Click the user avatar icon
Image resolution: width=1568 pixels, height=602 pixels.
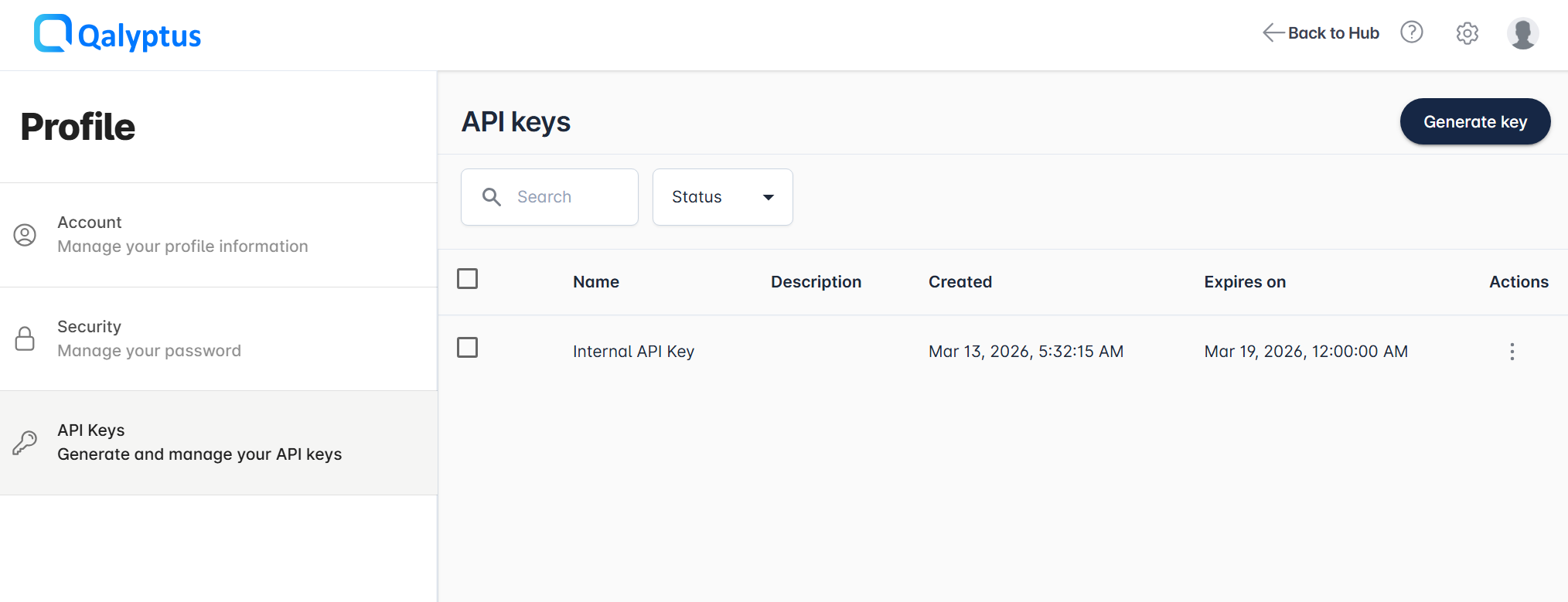click(1522, 33)
